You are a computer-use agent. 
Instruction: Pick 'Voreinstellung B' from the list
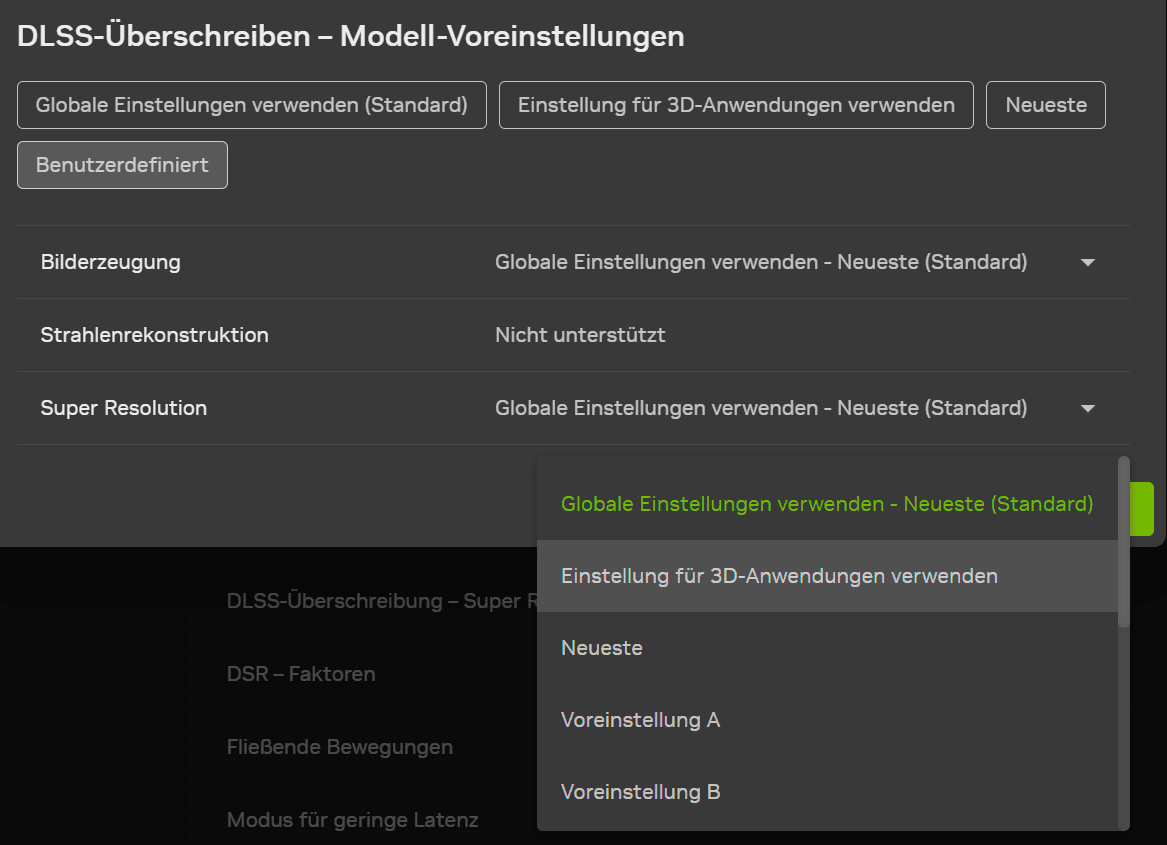(827, 792)
